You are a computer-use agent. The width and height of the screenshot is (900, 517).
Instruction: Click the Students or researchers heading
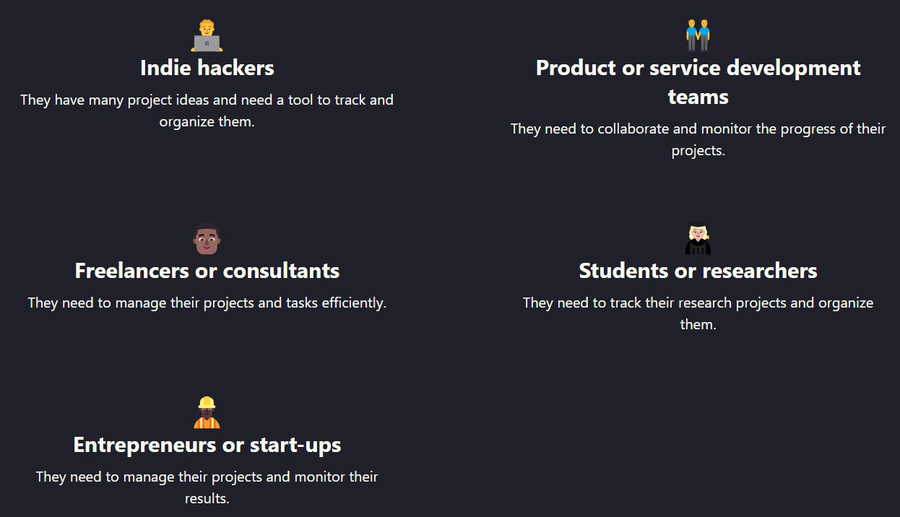(698, 271)
